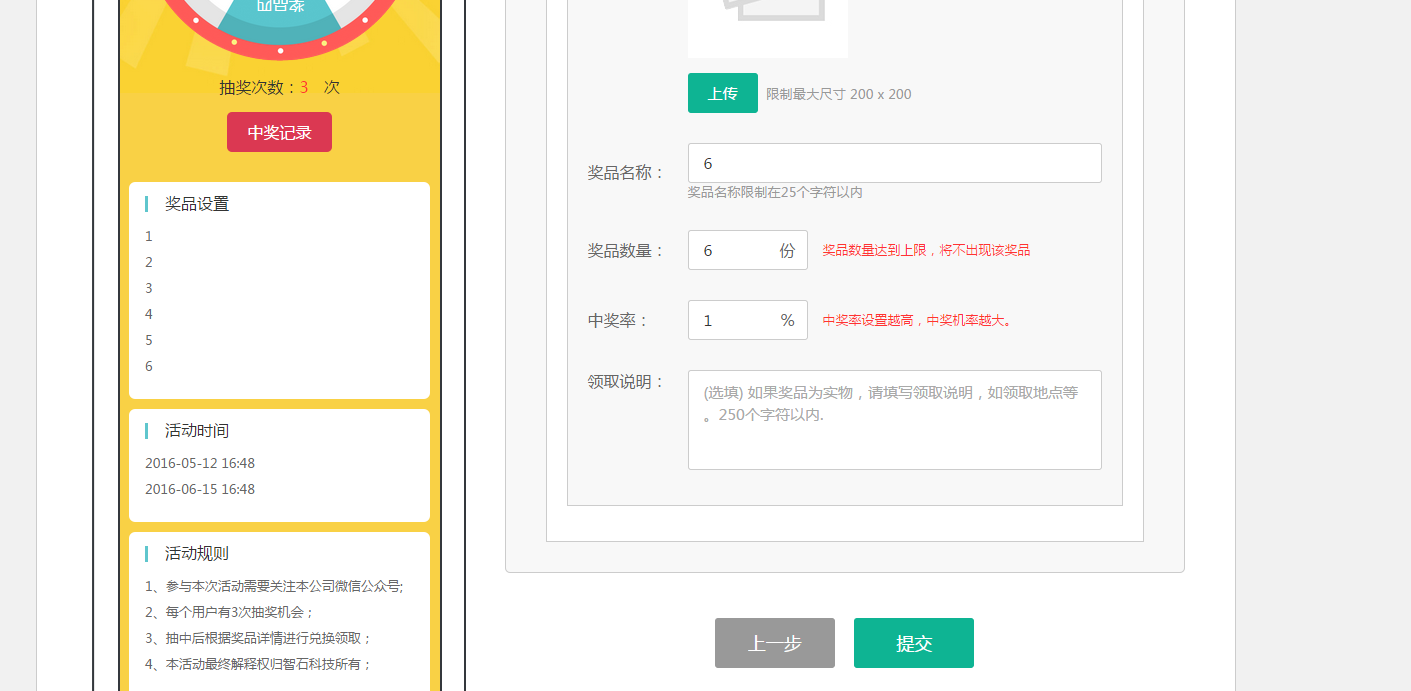Image resolution: width=1411 pixels, height=691 pixels.
Task: Select the 抽奖次数 draw count text
Action: [280, 87]
